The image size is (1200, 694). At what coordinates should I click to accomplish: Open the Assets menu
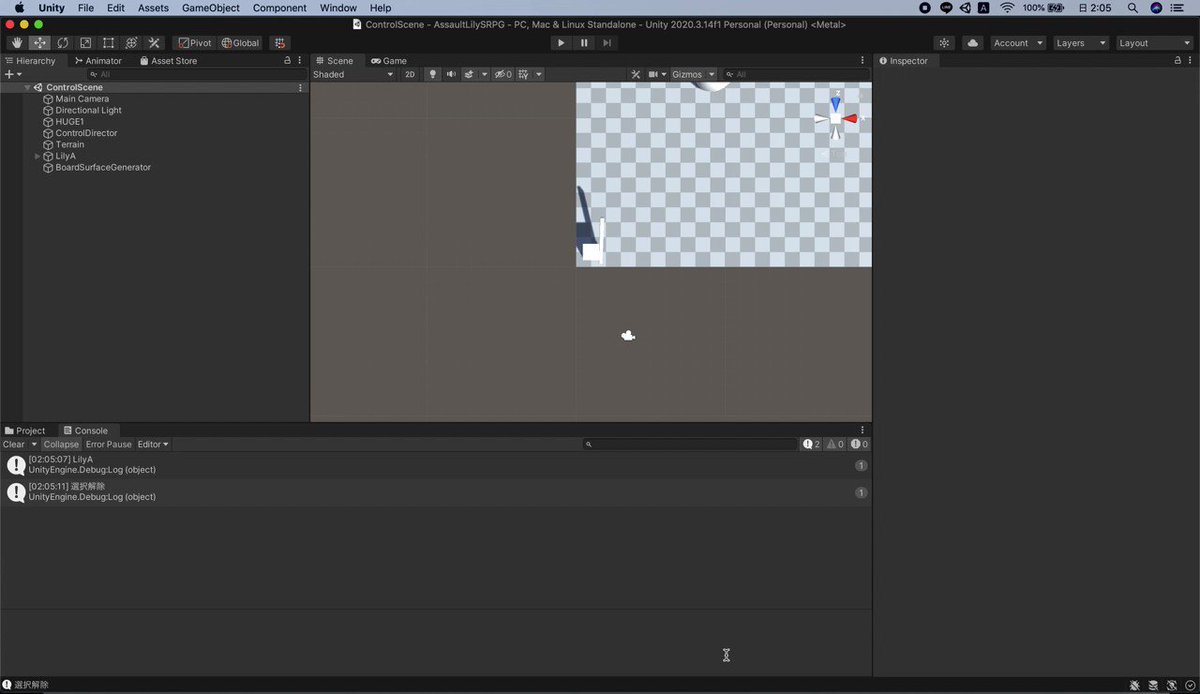click(x=153, y=7)
